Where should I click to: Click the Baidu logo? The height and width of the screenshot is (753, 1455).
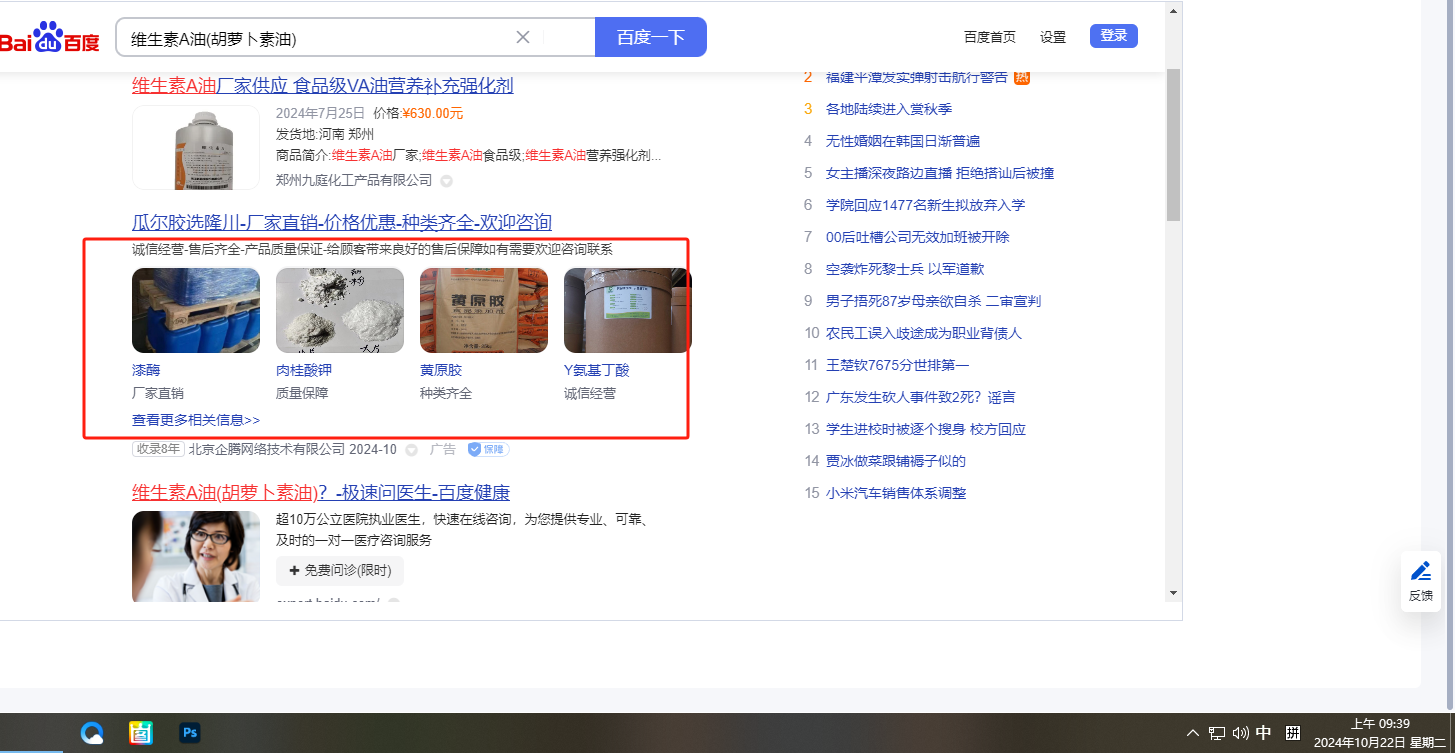pos(50,38)
